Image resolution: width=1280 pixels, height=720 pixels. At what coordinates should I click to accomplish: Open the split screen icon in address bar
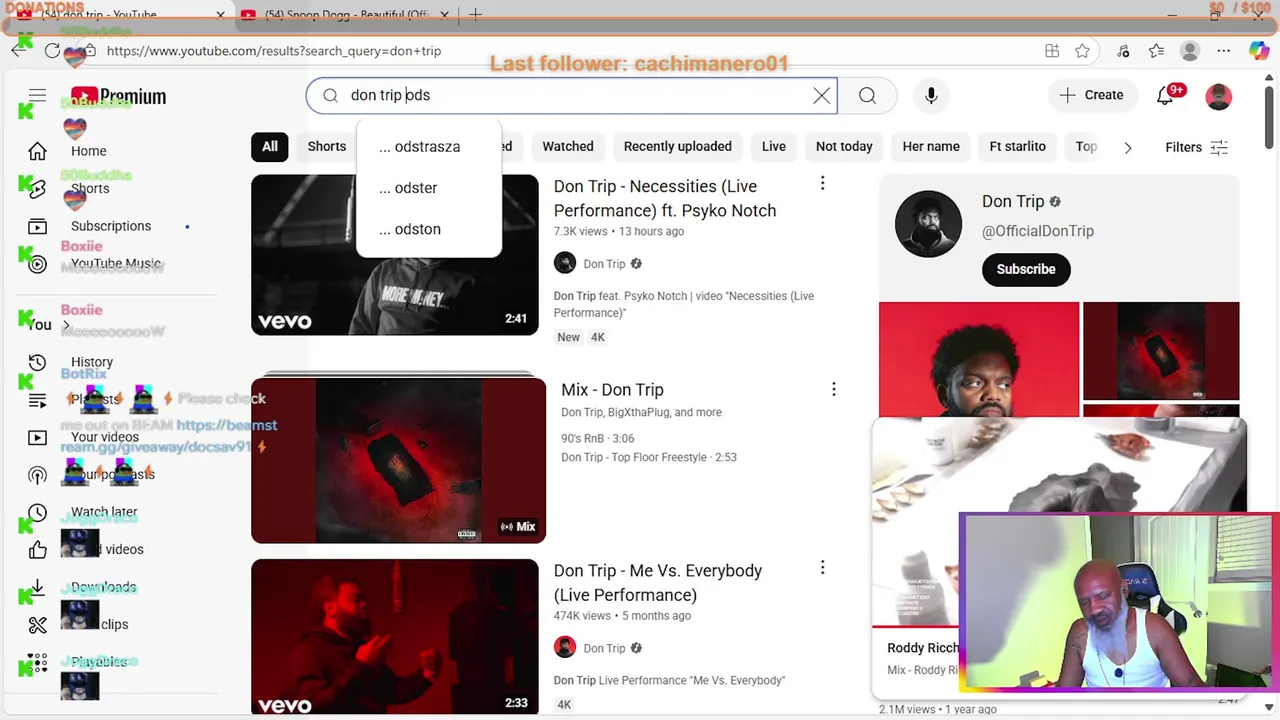1052,51
